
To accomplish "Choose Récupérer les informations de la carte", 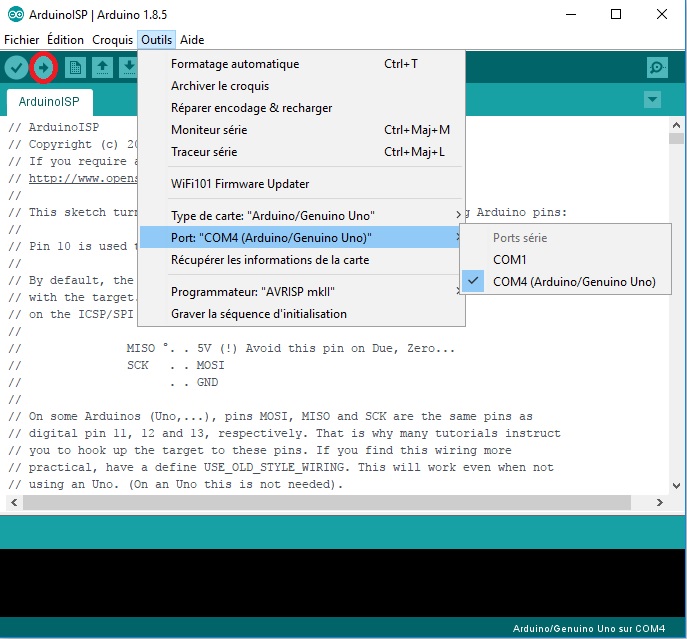I will 301,260.
